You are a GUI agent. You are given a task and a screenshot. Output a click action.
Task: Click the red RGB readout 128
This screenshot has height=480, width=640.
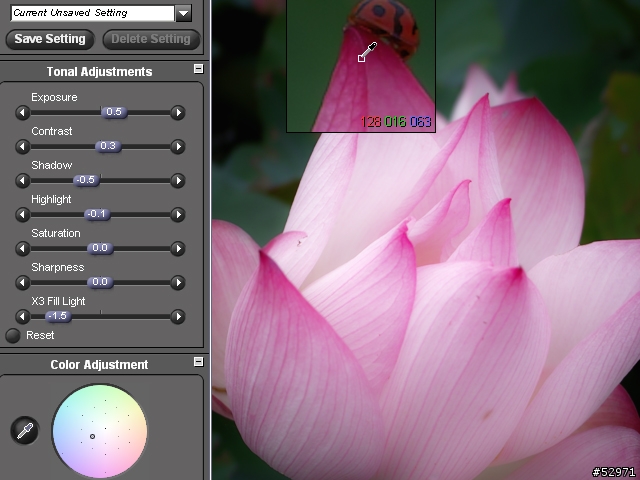pyautogui.click(x=371, y=122)
